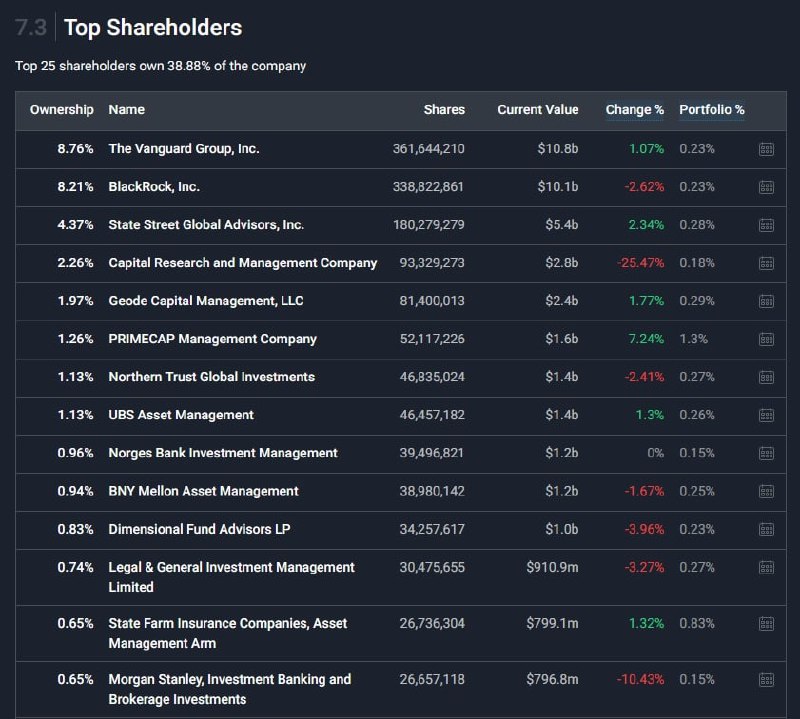Click the -25.47% change value
The width and height of the screenshot is (800, 719).
point(641,263)
